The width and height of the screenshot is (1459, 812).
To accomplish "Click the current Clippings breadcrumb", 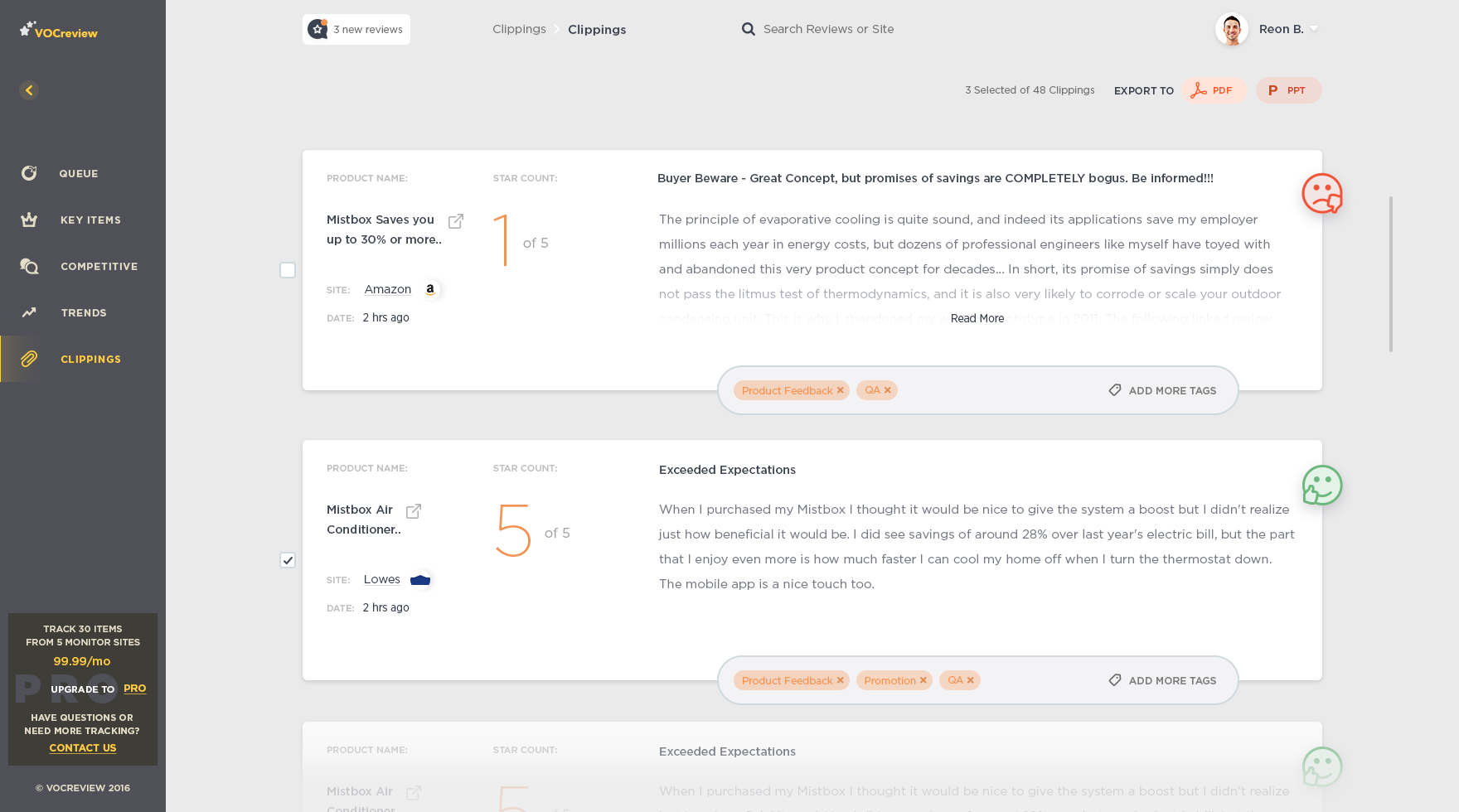I will (597, 30).
